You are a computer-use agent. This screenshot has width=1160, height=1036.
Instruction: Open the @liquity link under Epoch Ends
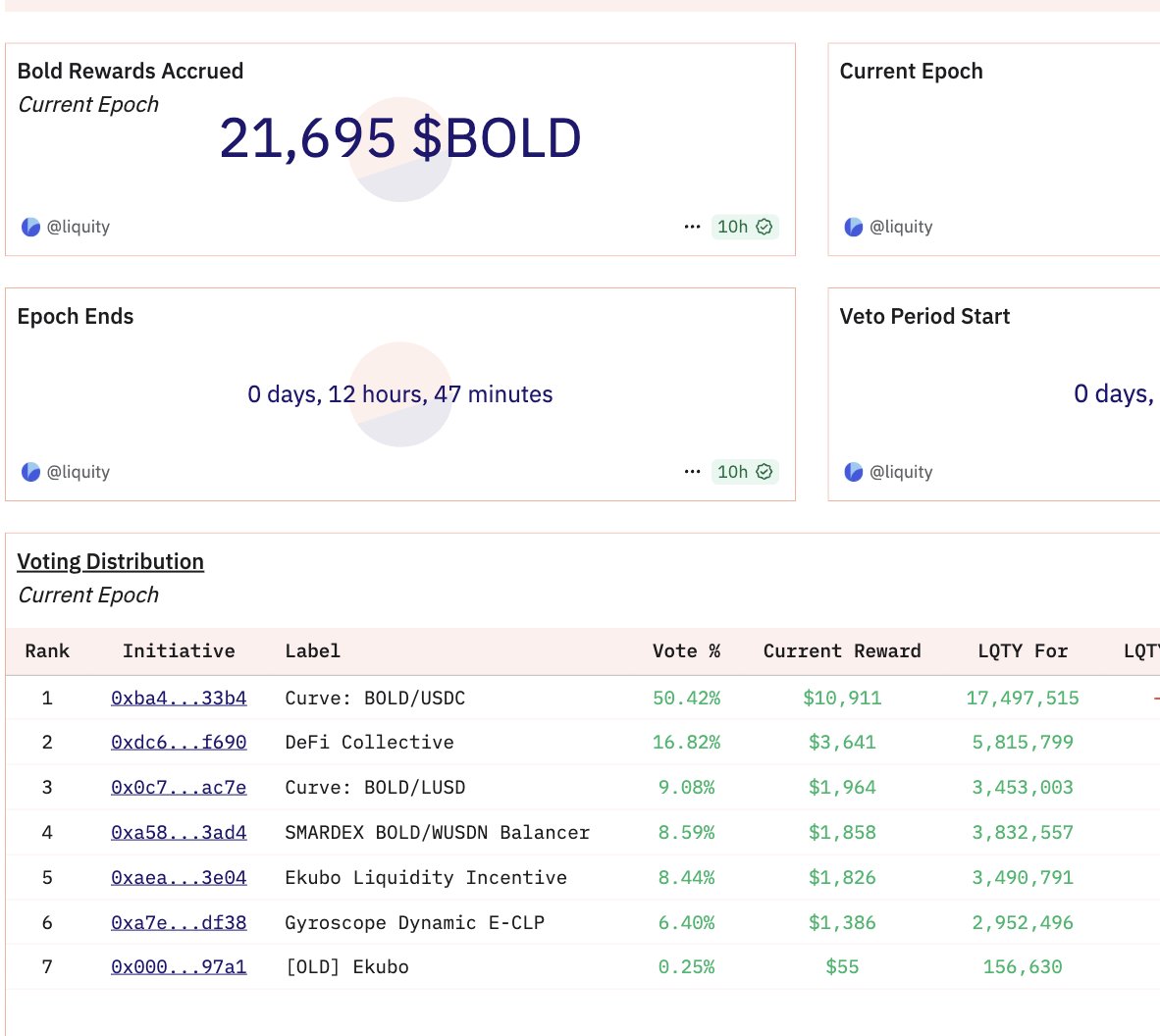tap(79, 471)
